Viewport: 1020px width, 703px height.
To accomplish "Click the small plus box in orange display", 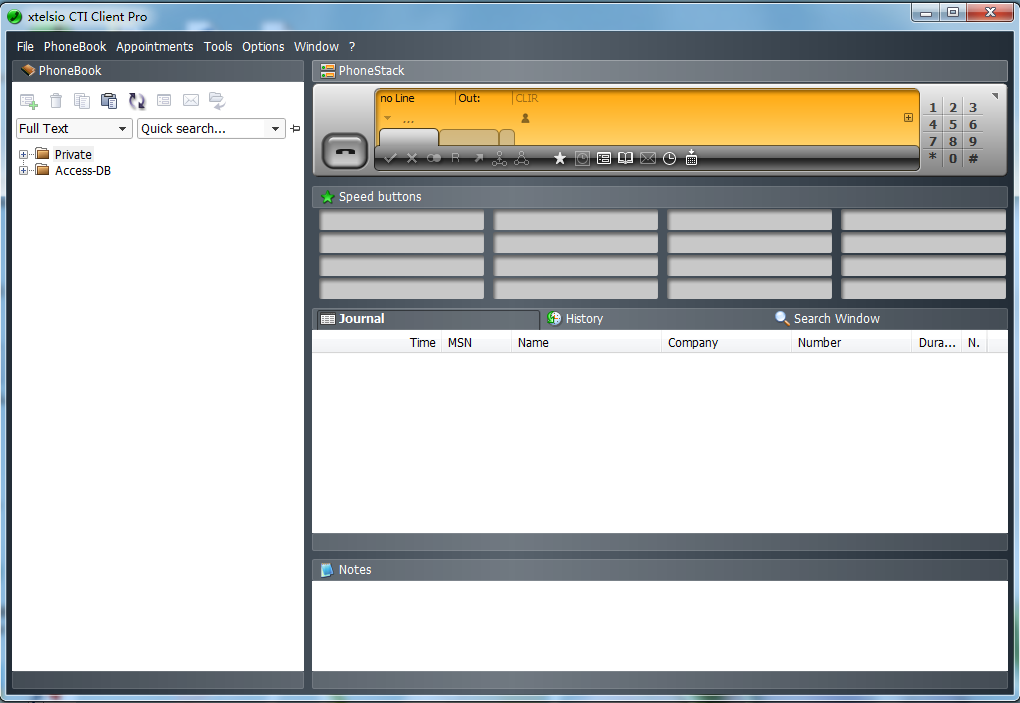I will pos(908,118).
